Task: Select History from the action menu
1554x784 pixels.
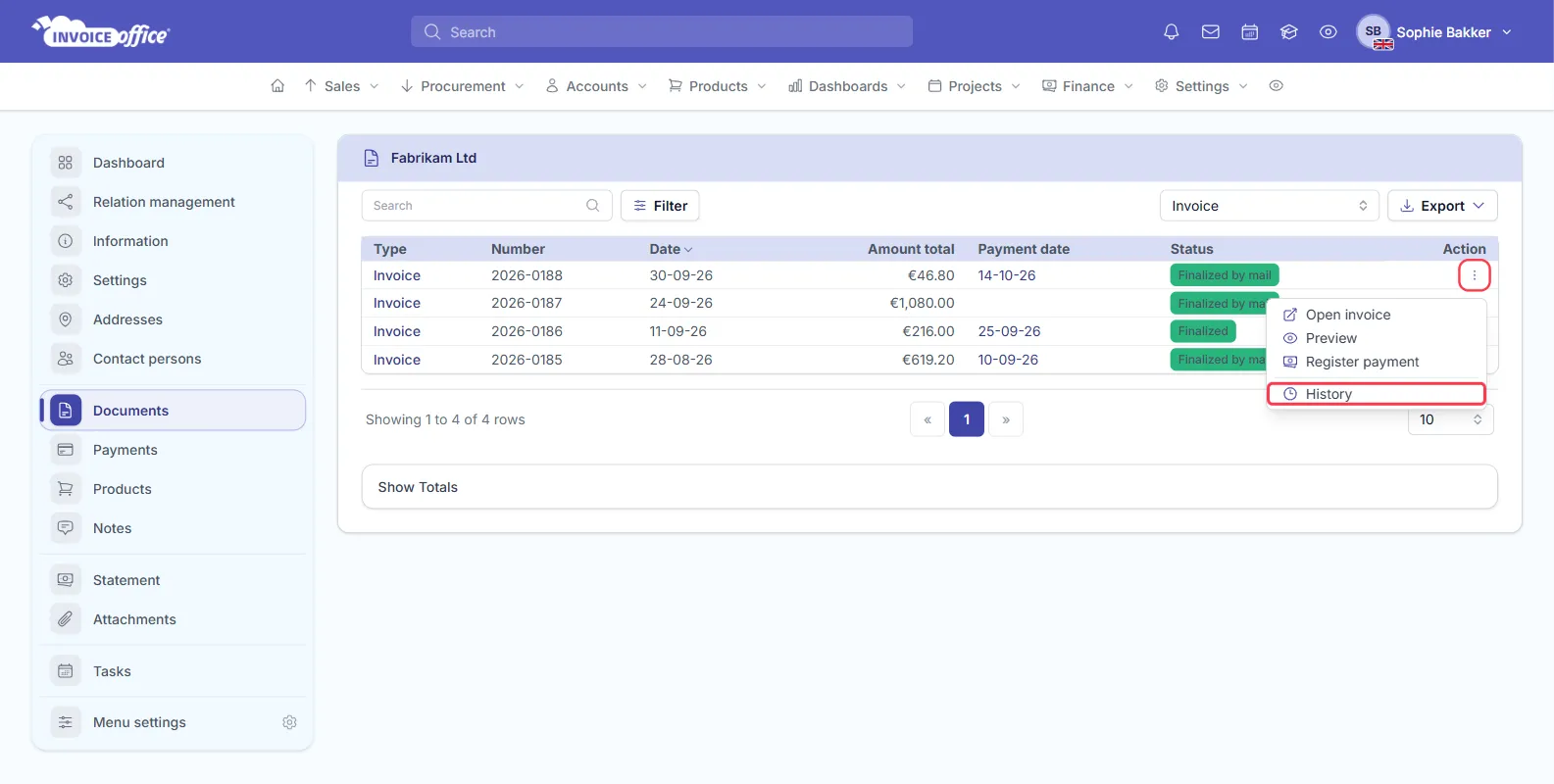Action: [x=1376, y=394]
